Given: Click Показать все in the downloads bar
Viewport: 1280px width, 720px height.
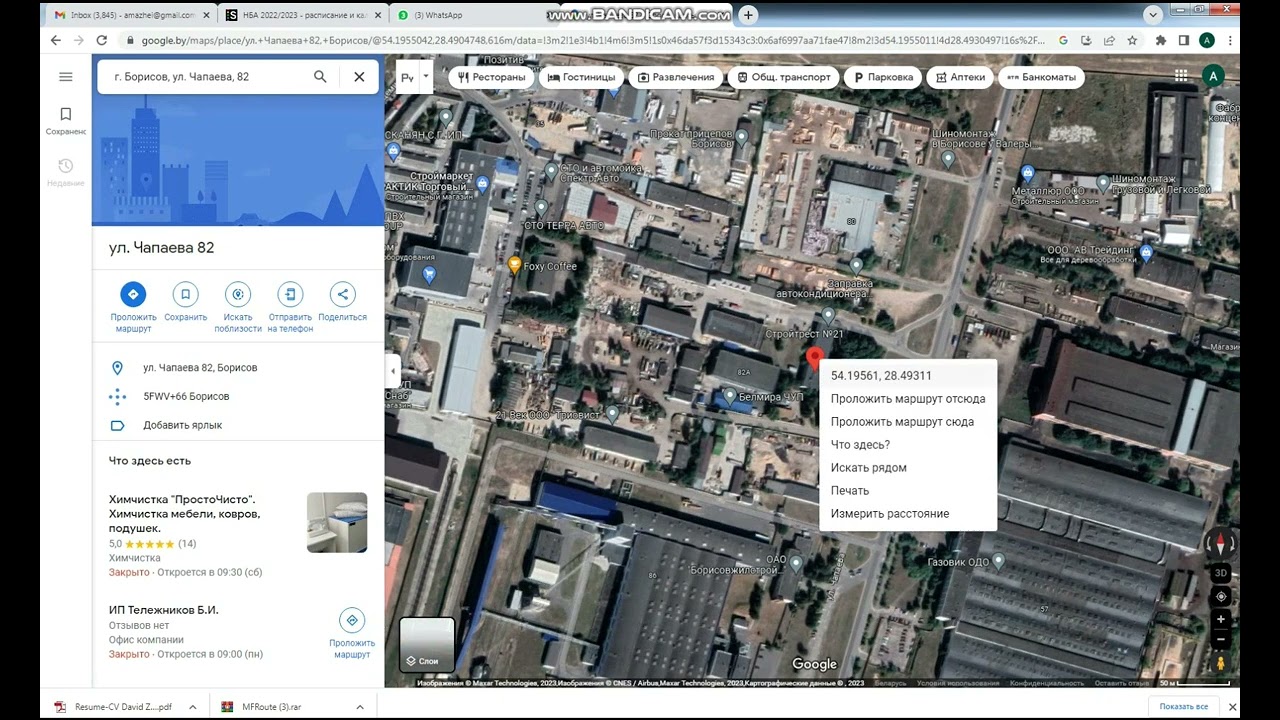Looking at the screenshot, I should [x=1184, y=707].
